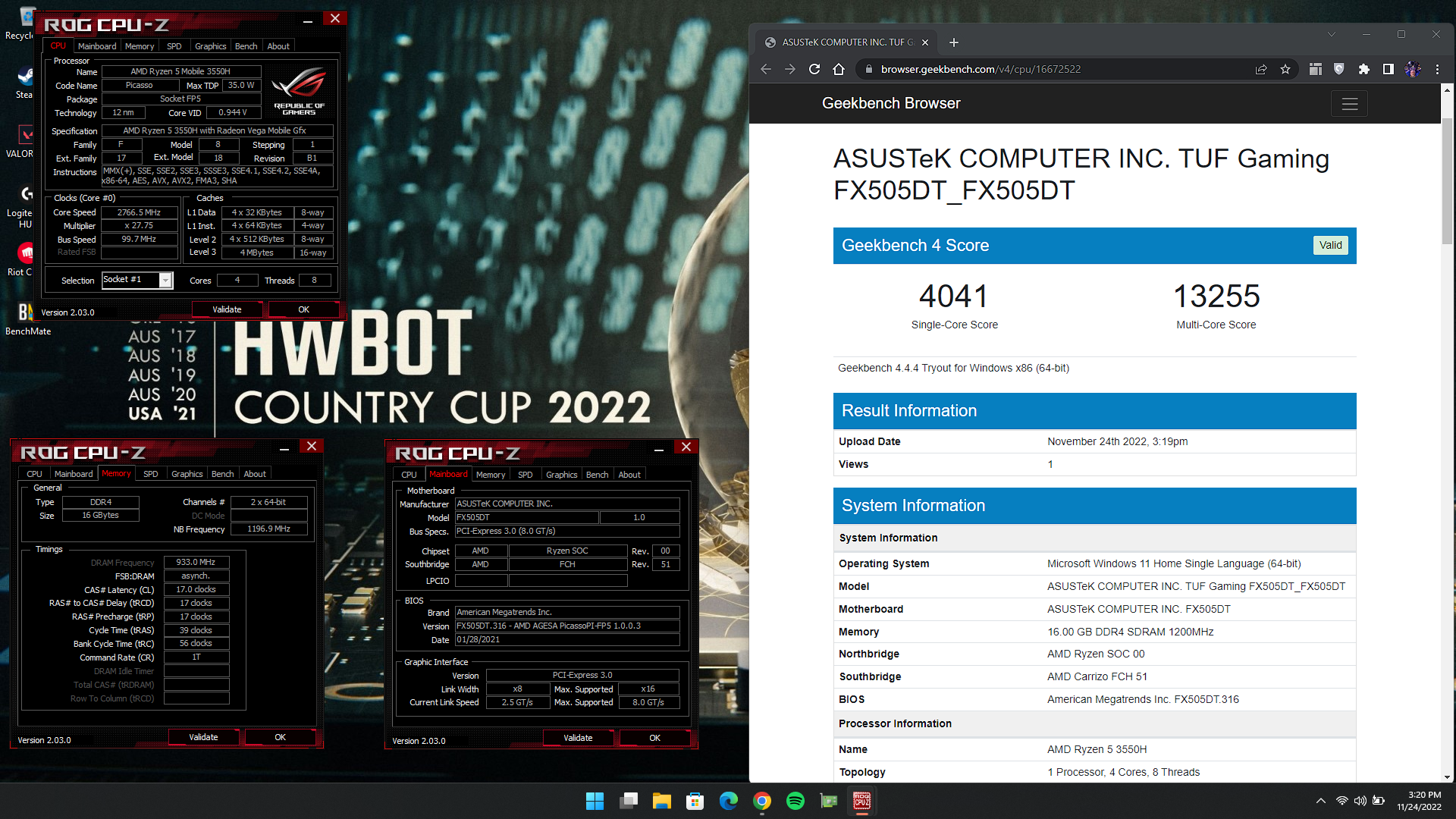This screenshot has width=1456, height=819.
Task: Select CPU tab in Memory CPU-Z window
Action: point(34,474)
